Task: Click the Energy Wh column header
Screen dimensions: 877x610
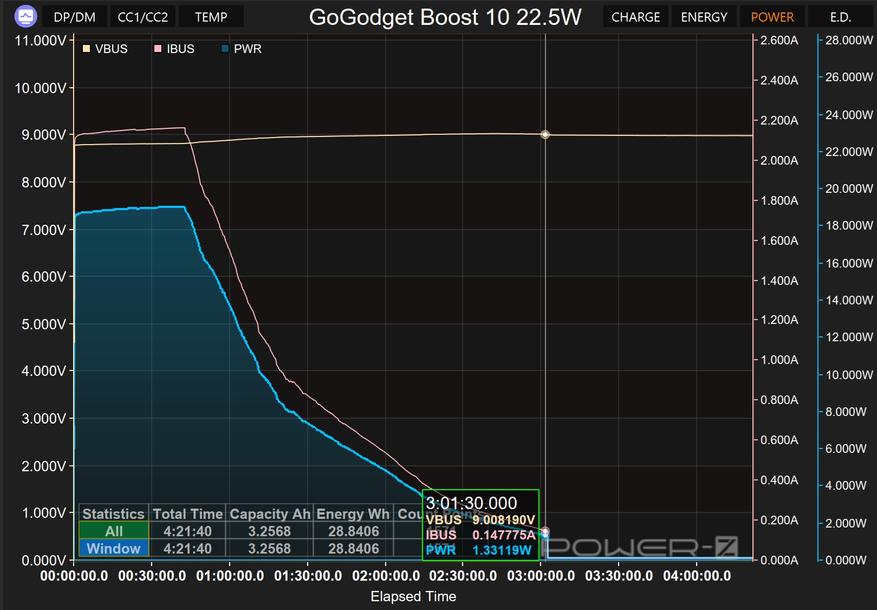Action: tap(353, 514)
